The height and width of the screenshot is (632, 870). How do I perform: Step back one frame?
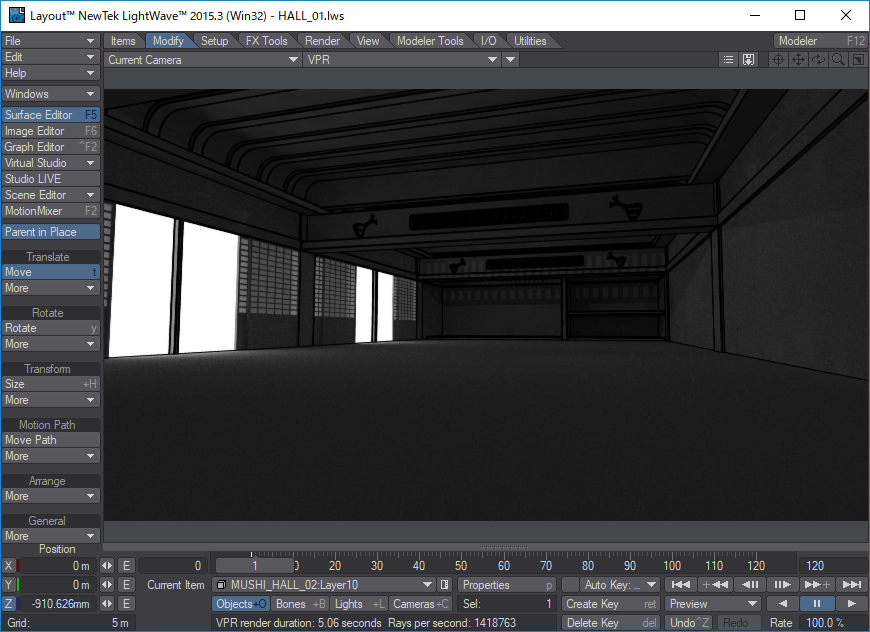pos(750,584)
